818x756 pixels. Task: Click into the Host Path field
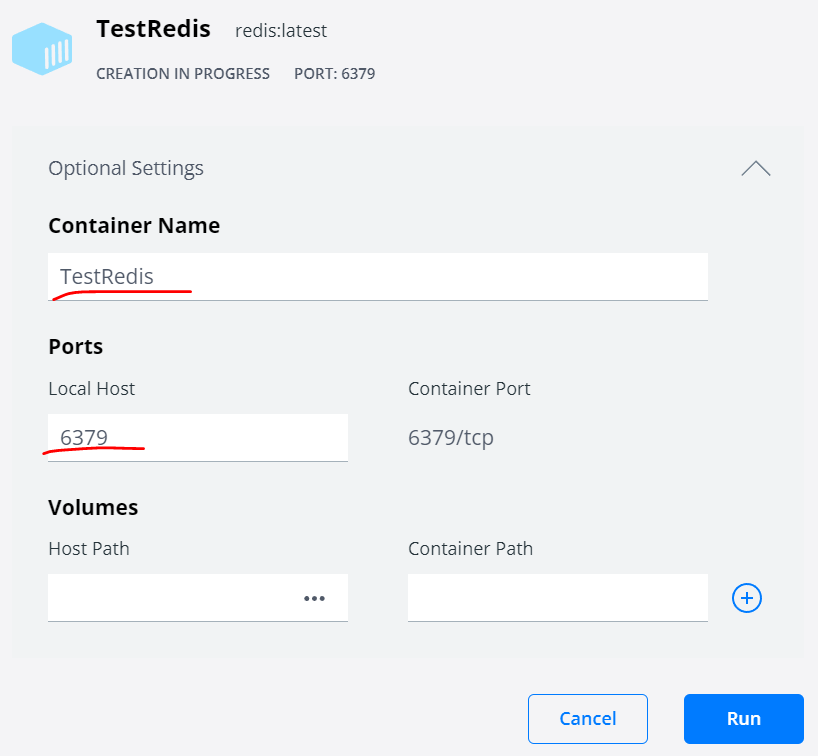point(170,598)
